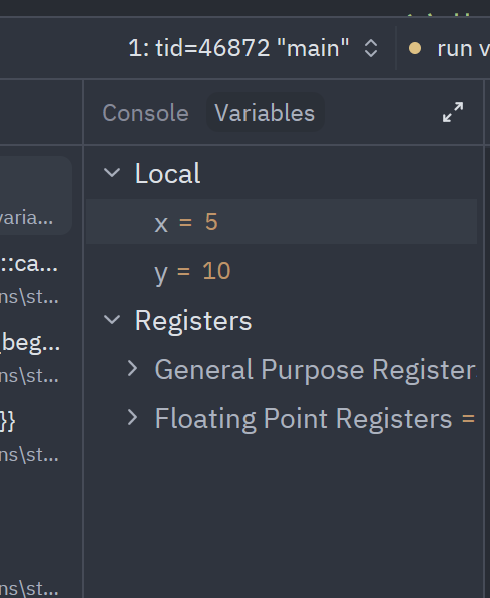490x598 pixels.
Task: Click the run configuration label
Action: 463,48
